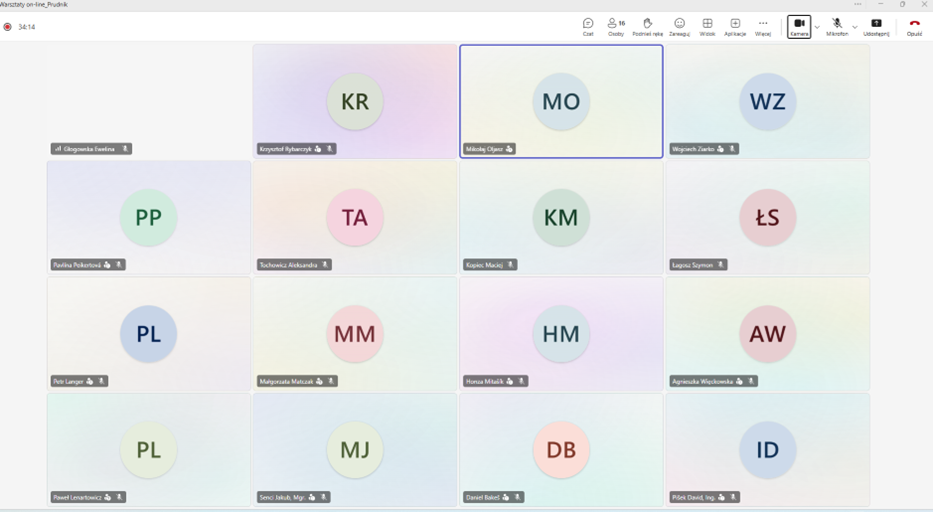Open the Czat chat panel
Screen dimensions: 933x512
588,26
